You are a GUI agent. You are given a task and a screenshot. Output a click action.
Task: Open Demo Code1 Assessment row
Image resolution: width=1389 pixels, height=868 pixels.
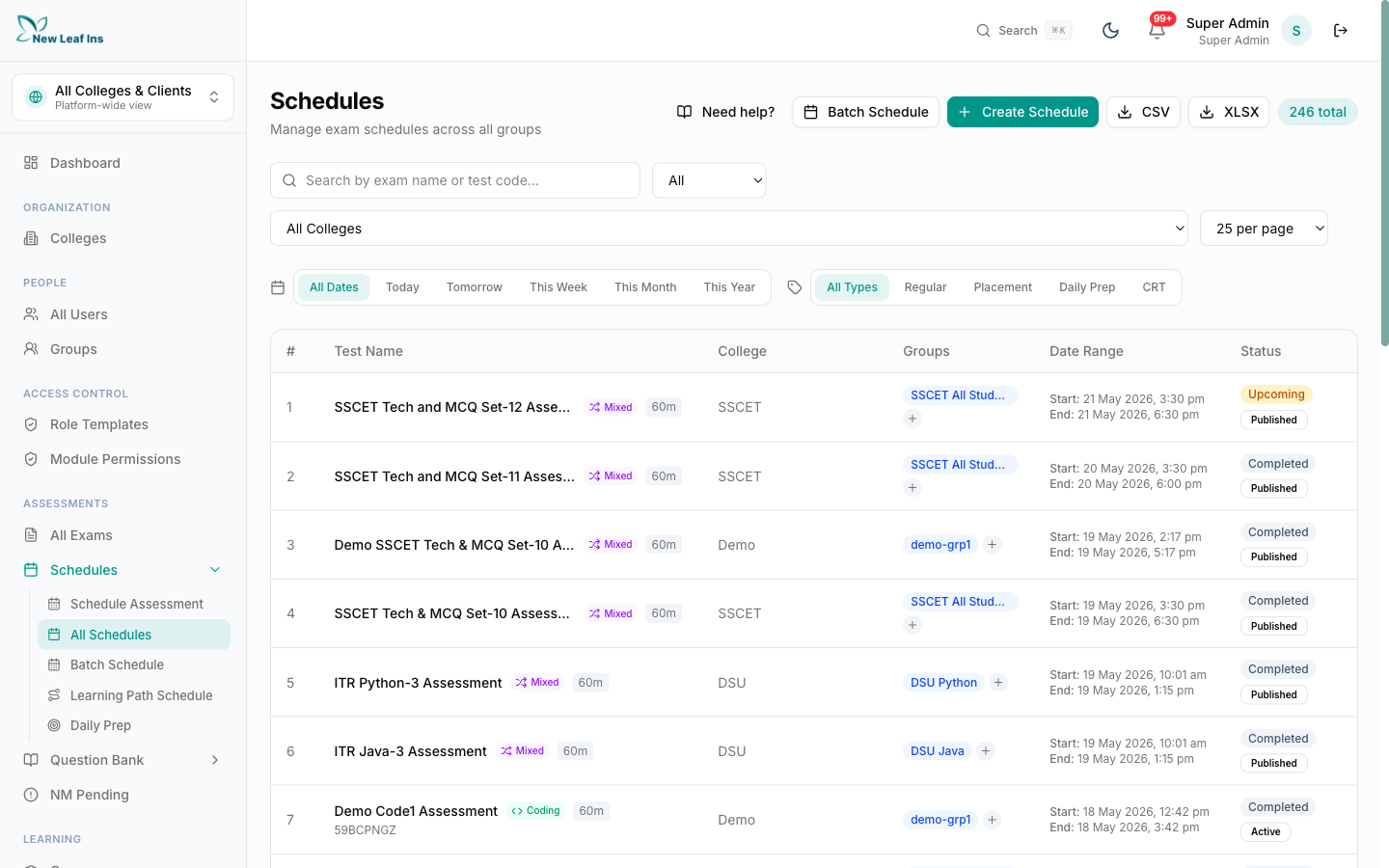[416, 811]
